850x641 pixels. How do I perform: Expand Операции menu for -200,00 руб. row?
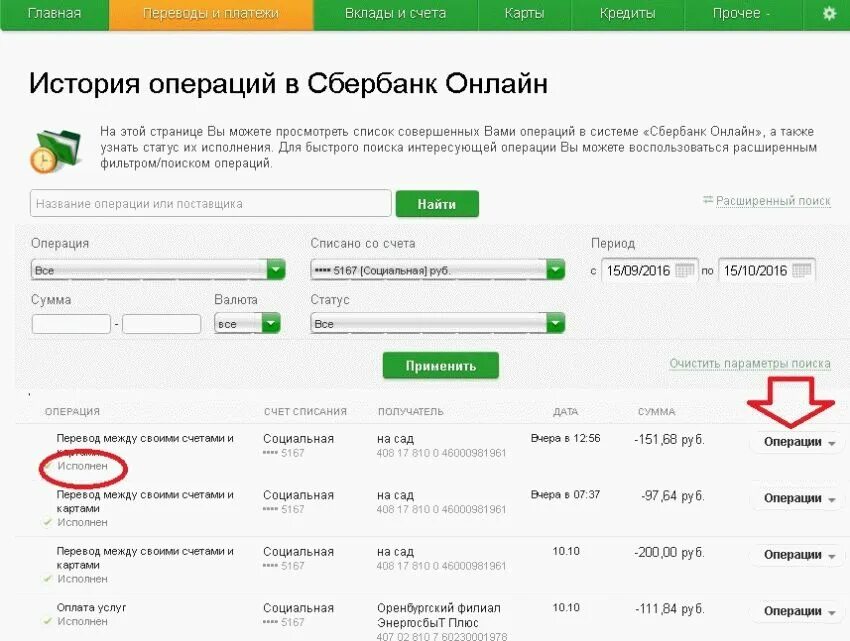pos(797,555)
